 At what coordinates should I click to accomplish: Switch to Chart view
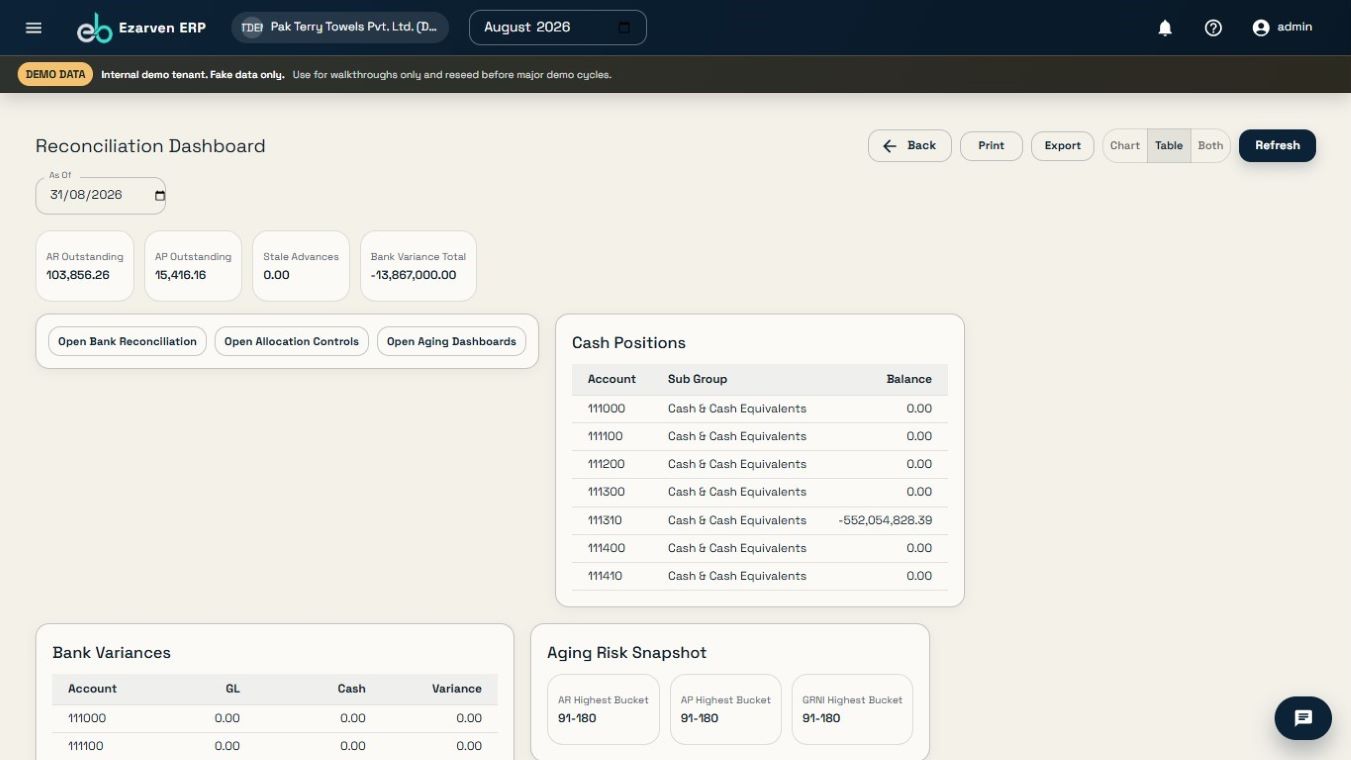pyautogui.click(x=1125, y=146)
